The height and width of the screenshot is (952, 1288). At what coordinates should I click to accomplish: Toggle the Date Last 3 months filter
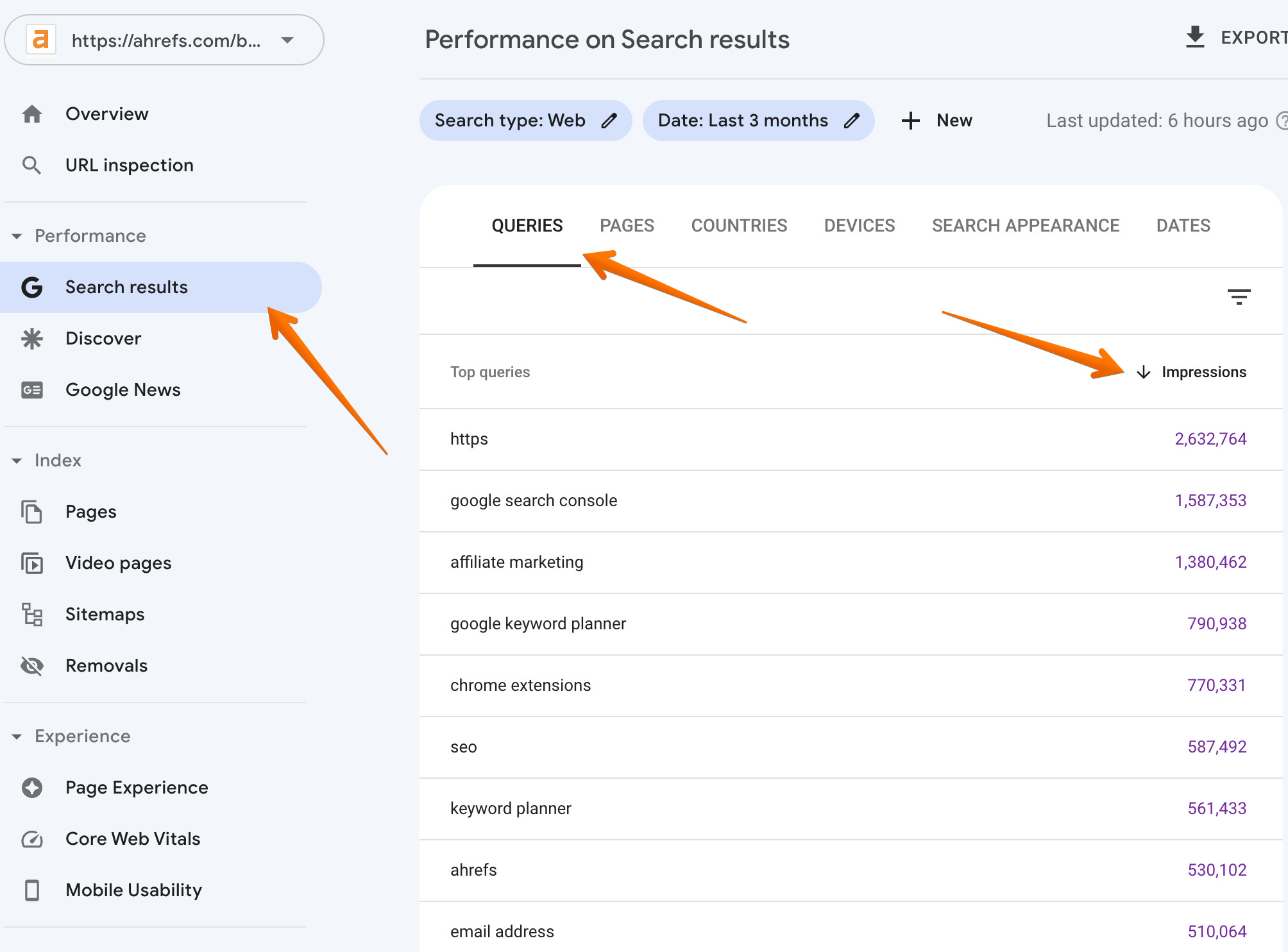tap(756, 120)
